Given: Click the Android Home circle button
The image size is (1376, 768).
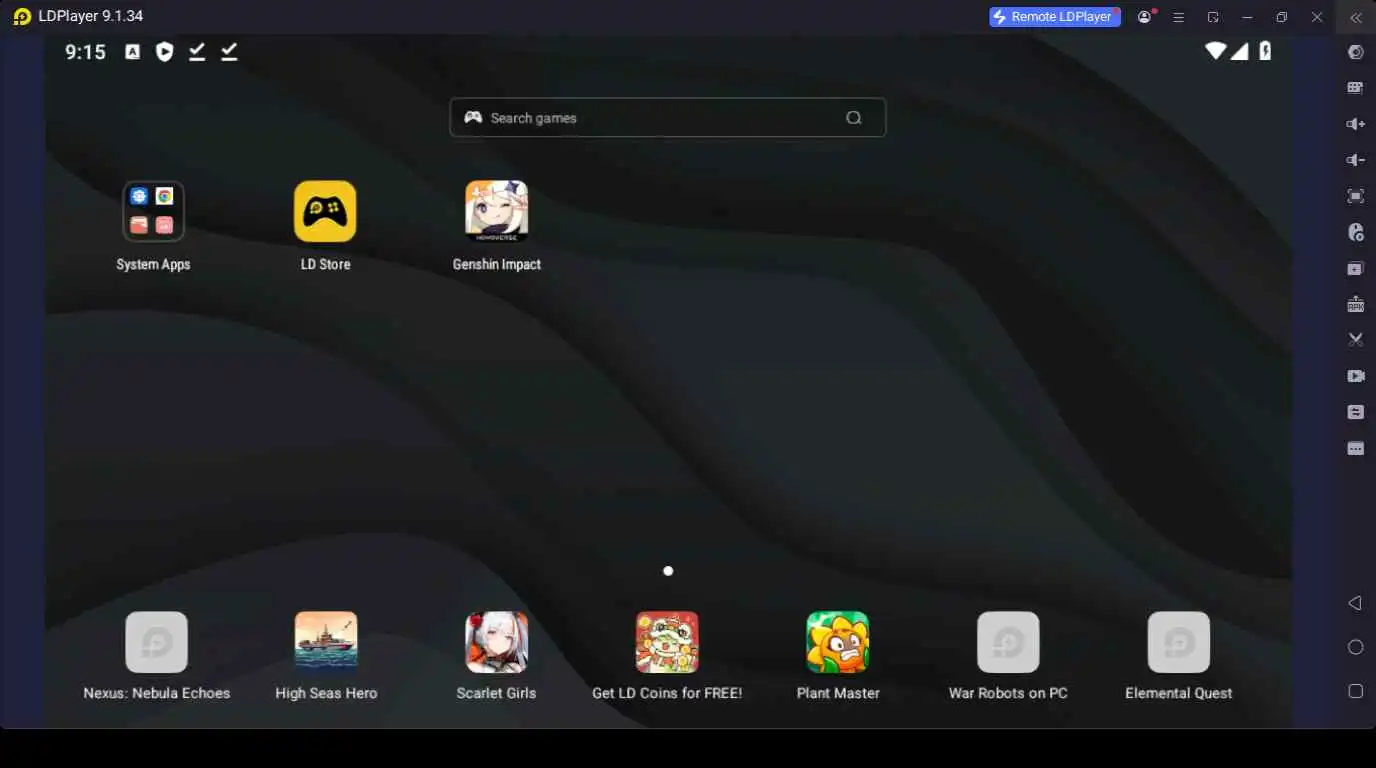Looking at the screenshot, I should click(1356, 647).
